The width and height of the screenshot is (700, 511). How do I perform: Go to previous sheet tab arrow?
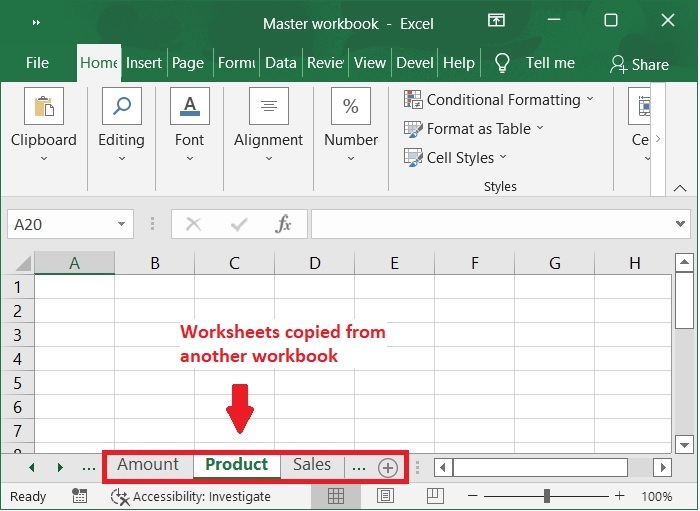click(31, 468)
